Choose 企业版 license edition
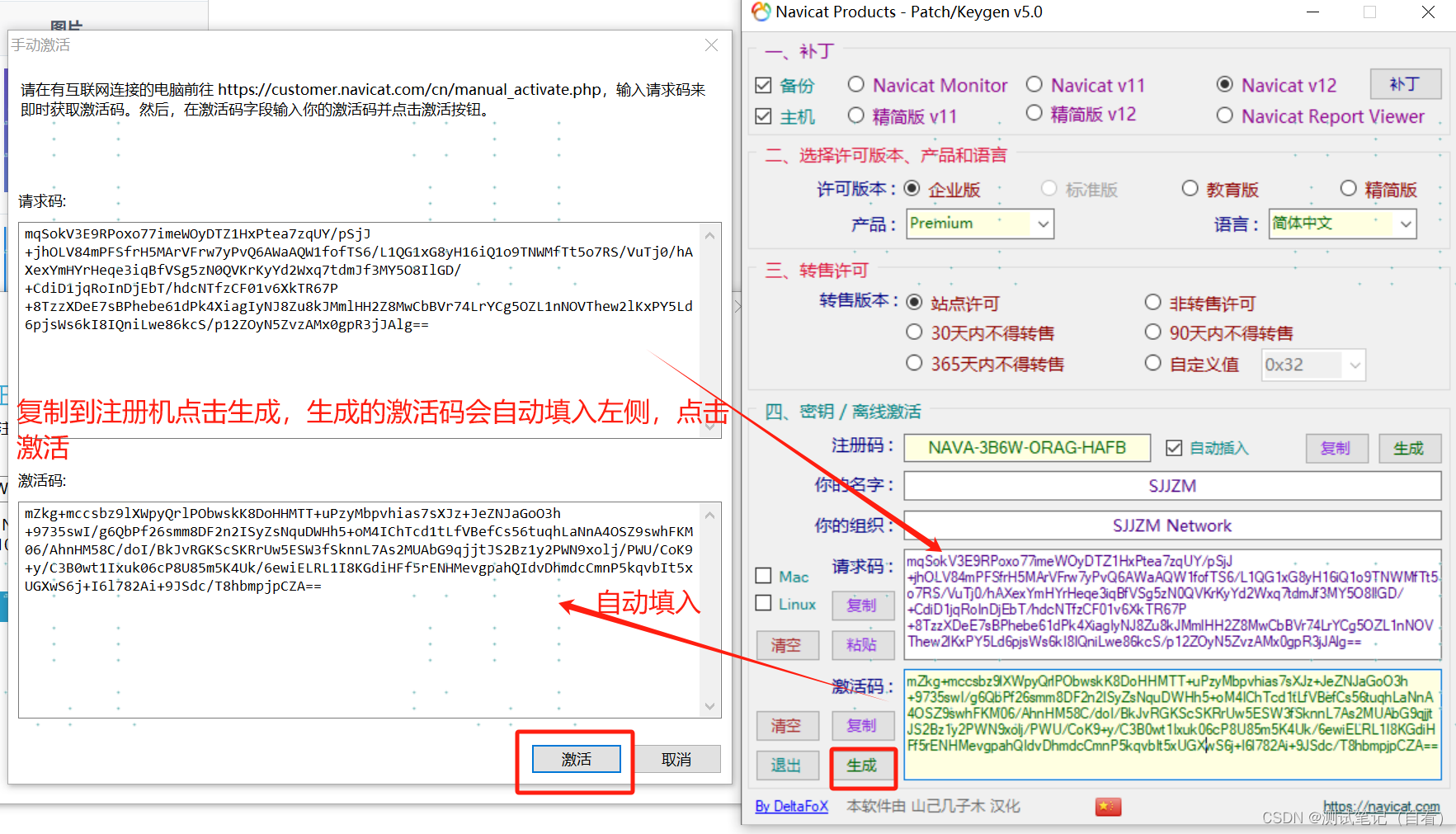1456x834 pixels. 912,188
